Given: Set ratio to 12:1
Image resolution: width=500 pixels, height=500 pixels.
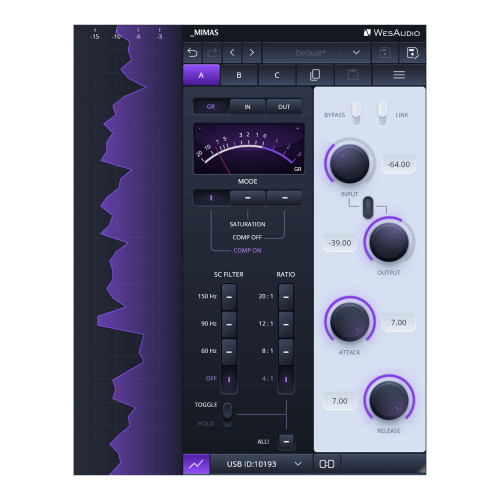Looking at the screenshot, I should 286,324.
